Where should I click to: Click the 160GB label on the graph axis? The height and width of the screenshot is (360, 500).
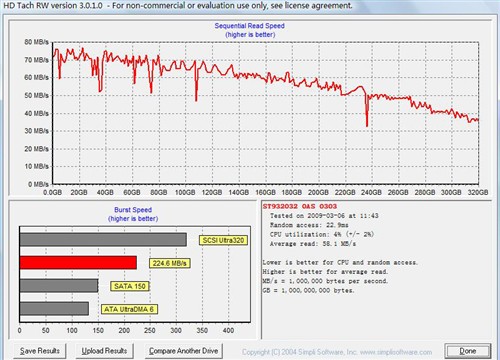[x=265, y=193]
